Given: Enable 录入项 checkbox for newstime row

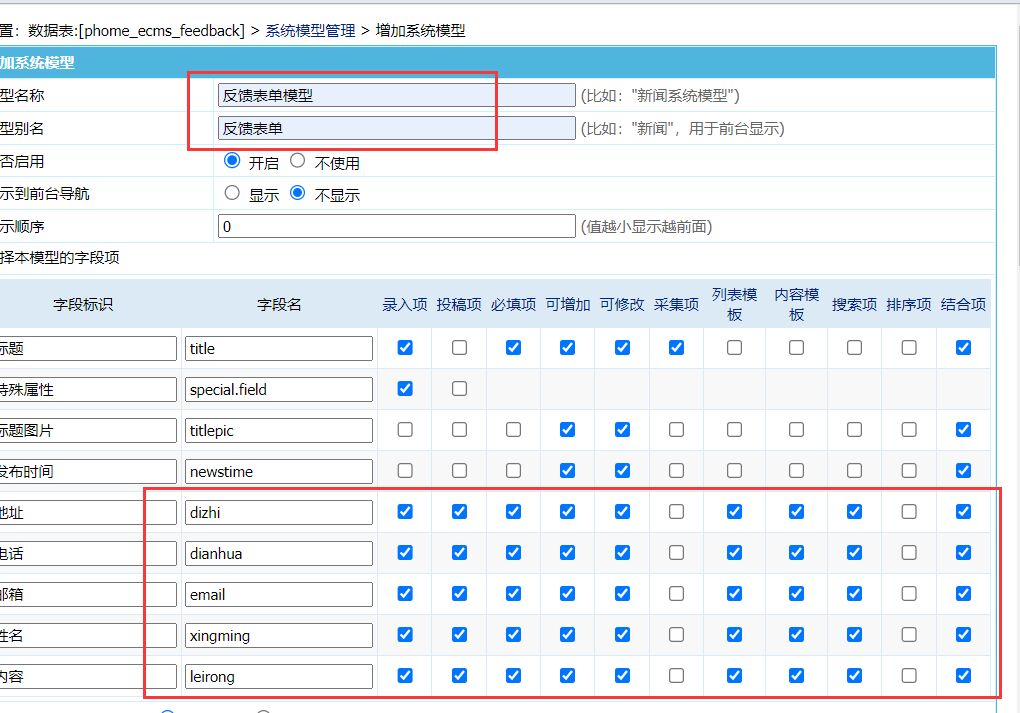Looking at the screenshot, I should click(x=405, y=471).
